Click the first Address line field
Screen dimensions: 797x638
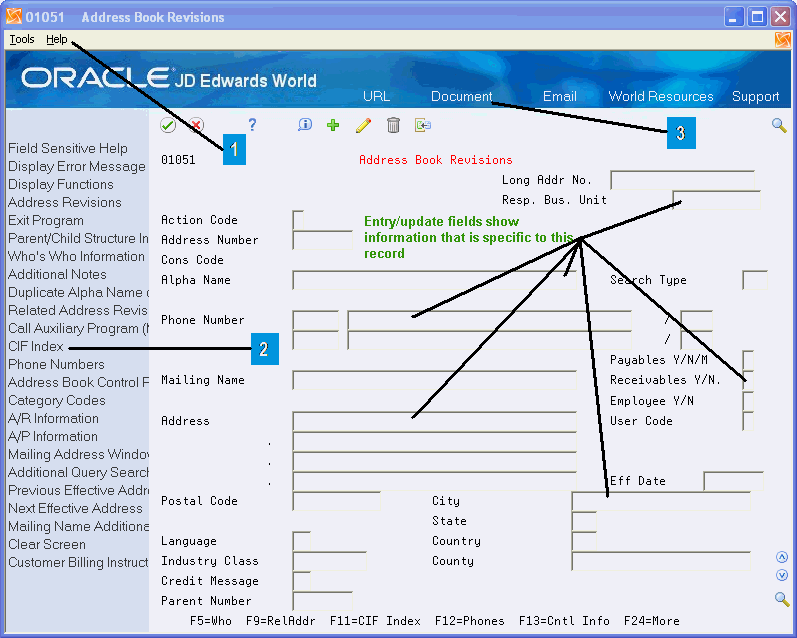tap(435, 420)
